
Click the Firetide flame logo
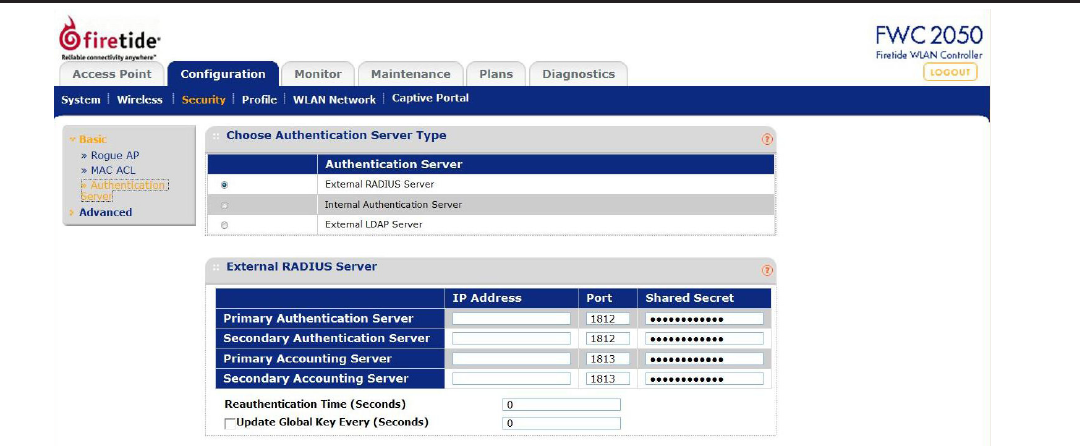pyautogui.click(x=69, y=34)
